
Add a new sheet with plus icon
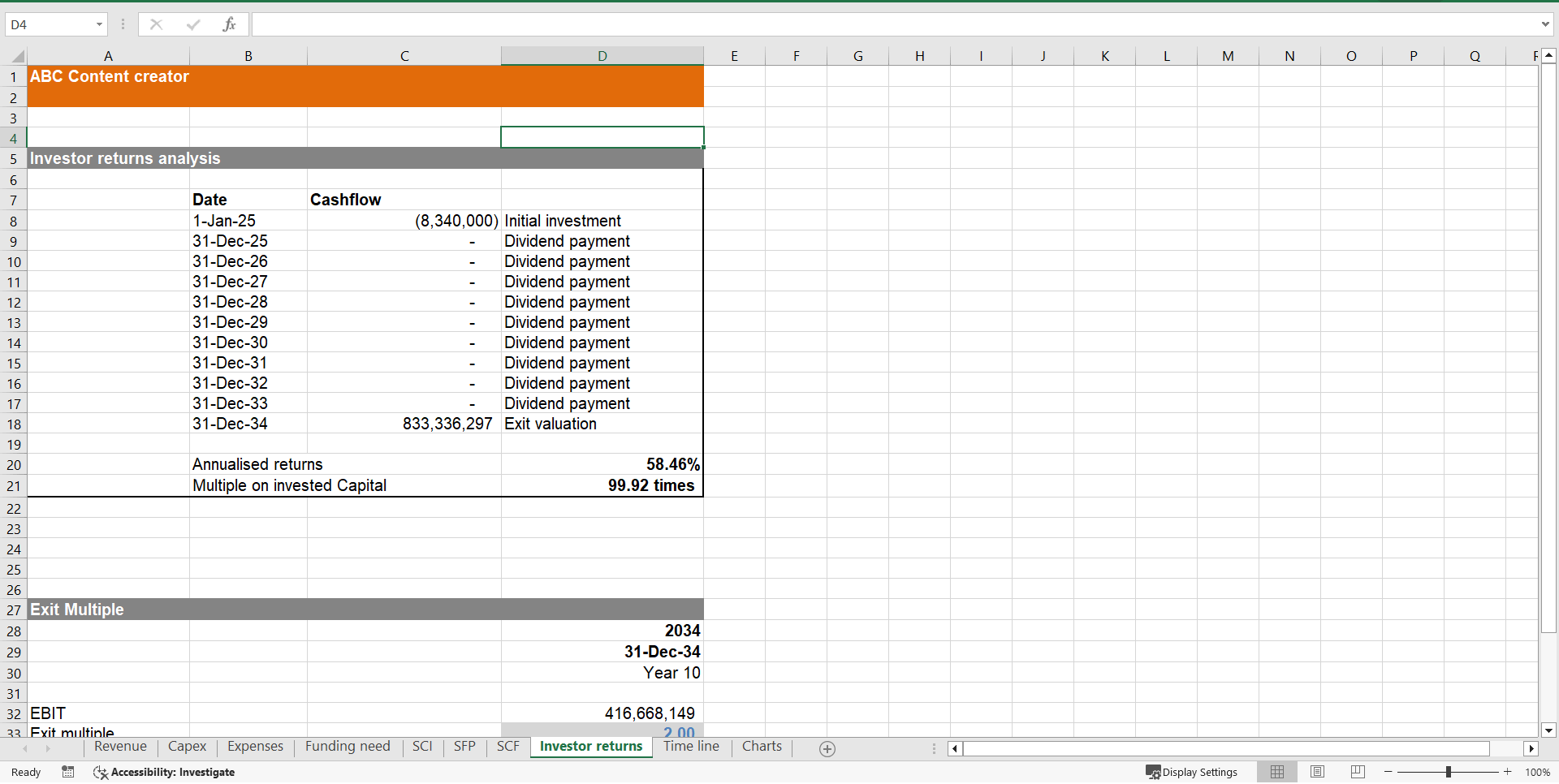point(827,749)
